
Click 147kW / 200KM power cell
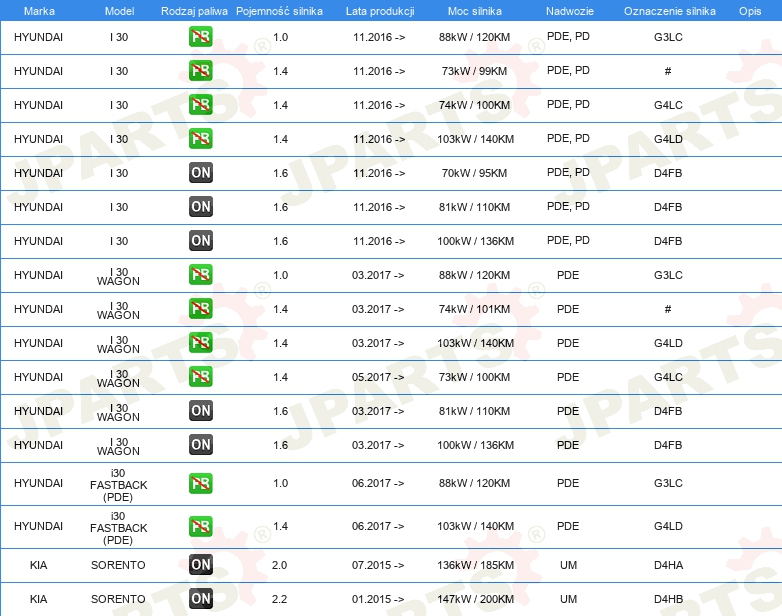475,599
